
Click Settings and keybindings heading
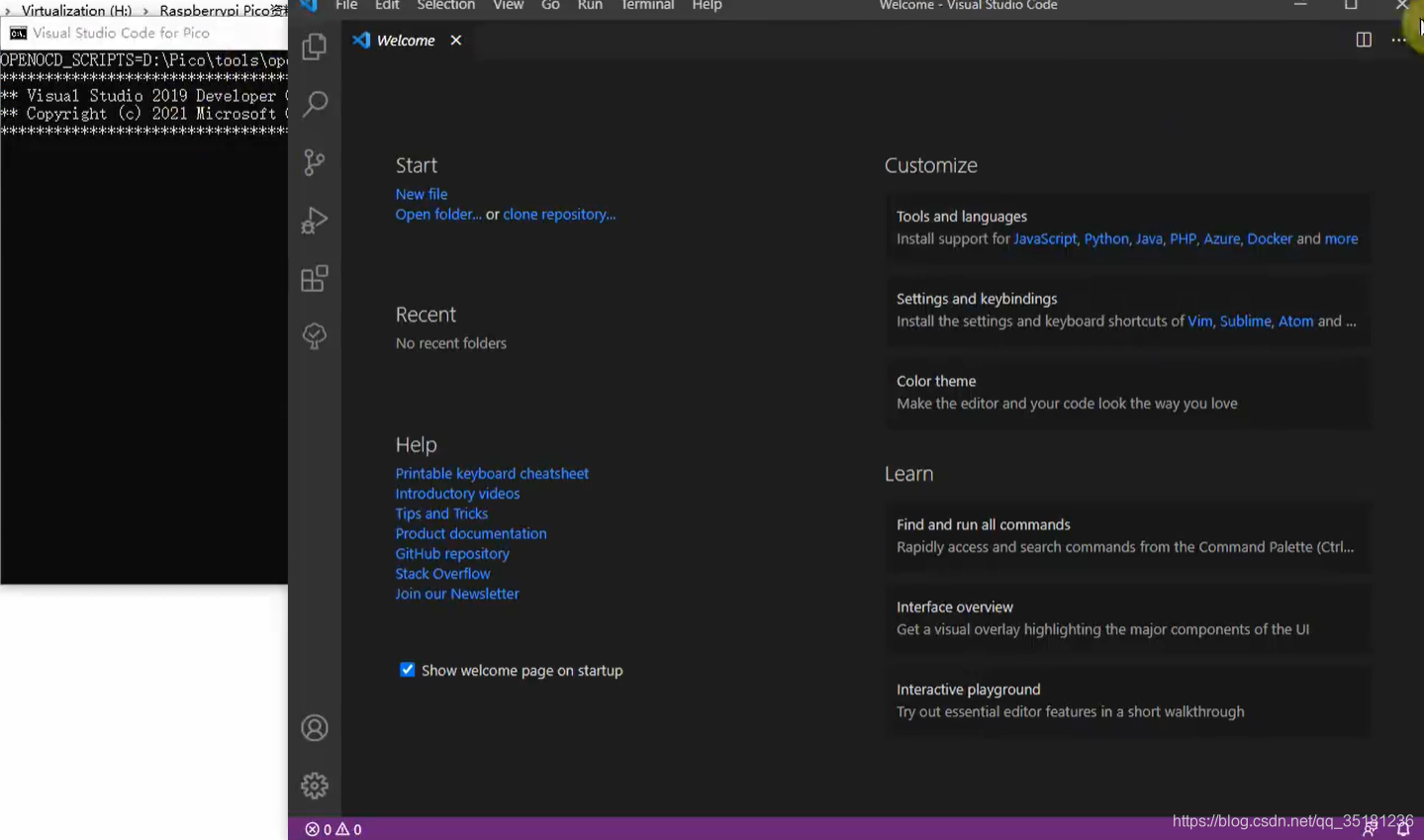tap(977, 298)
